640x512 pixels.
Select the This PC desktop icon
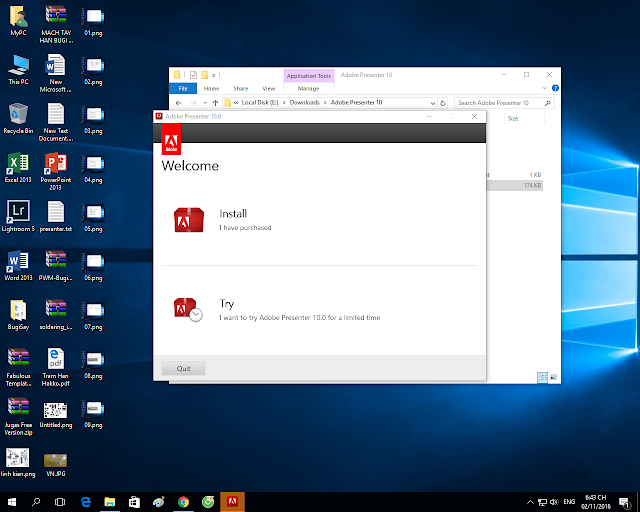pyautogui.click(x=18, y=70)
